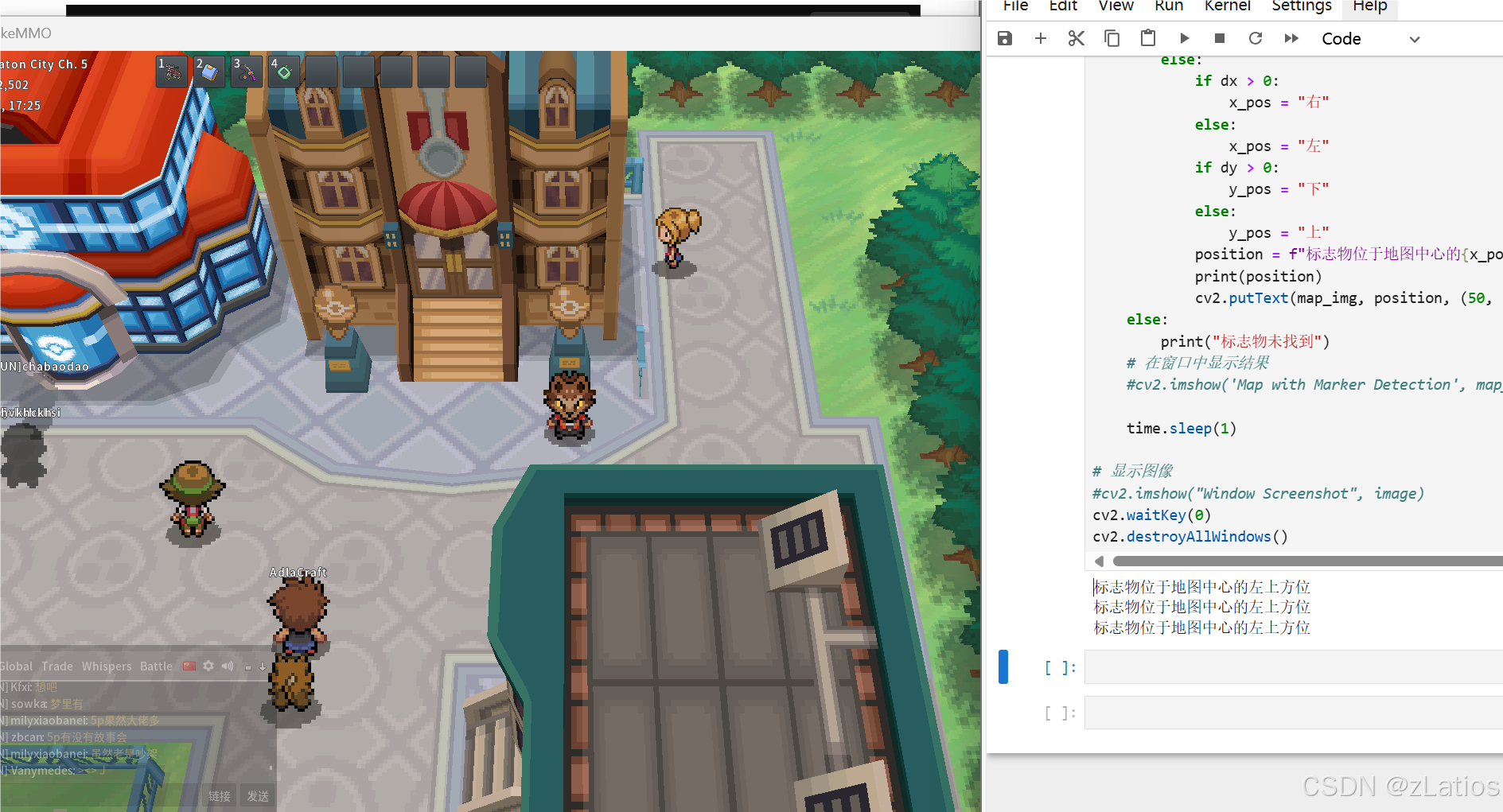Image resolution: width=1503 pixels, height=812 pixels.
Task: Click the first output line 标志物位于地图中心的左上方位
Action: pos(1201,587)
